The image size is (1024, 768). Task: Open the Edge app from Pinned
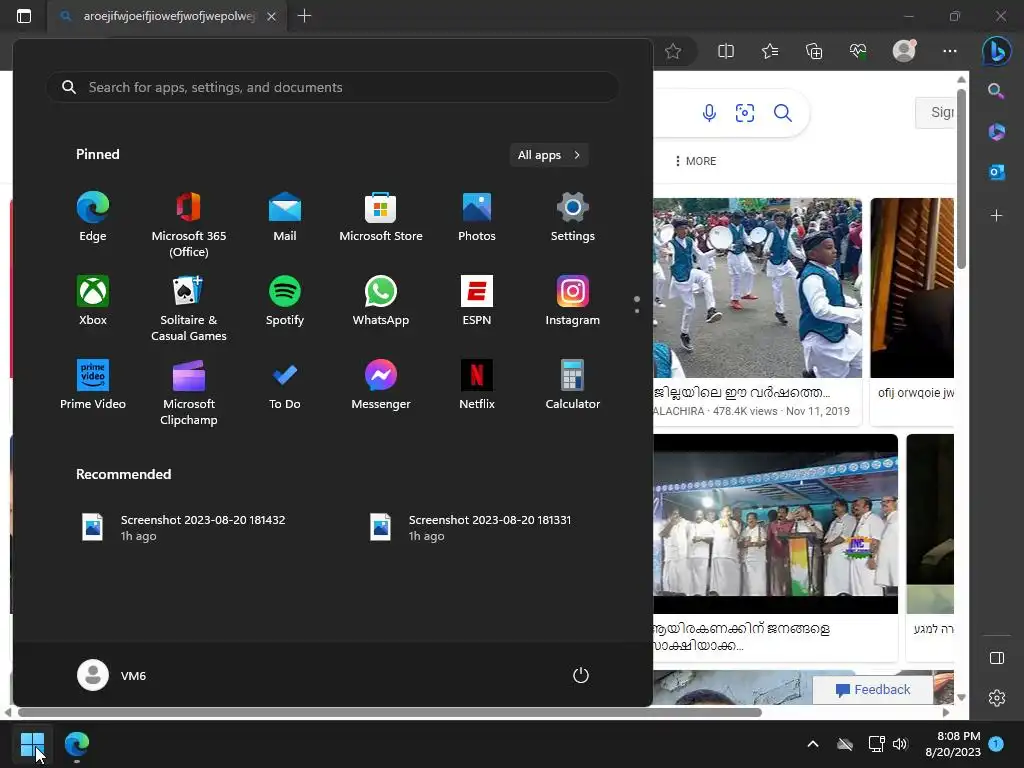pyautogui.click(x=93, y=217)
